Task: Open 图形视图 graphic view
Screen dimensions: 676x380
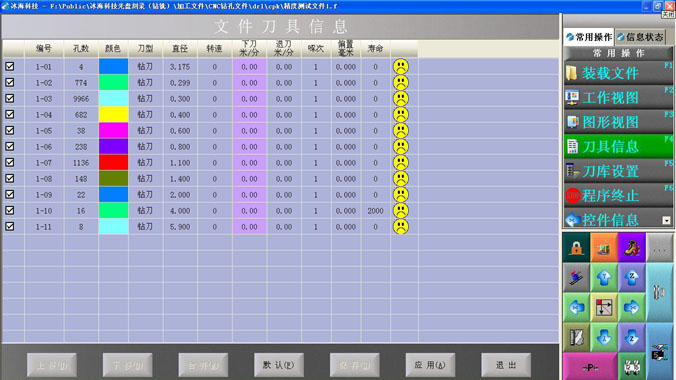Action: pos(618,122)
